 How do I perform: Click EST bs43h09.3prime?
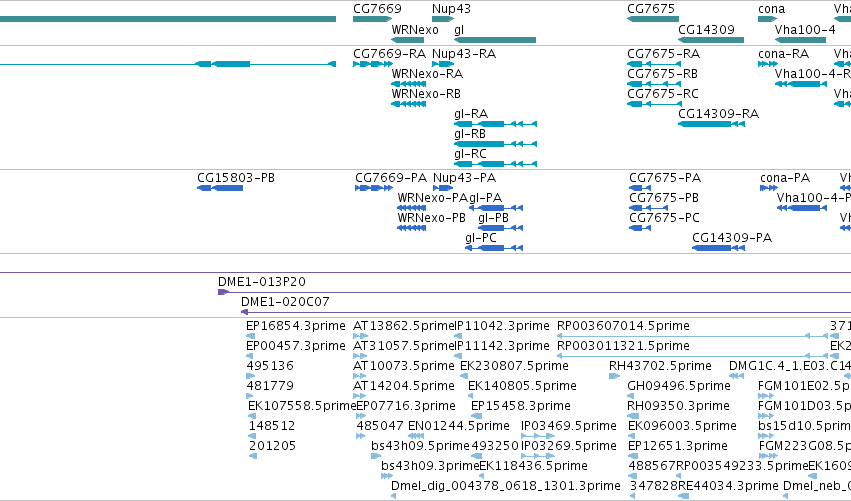430,467
